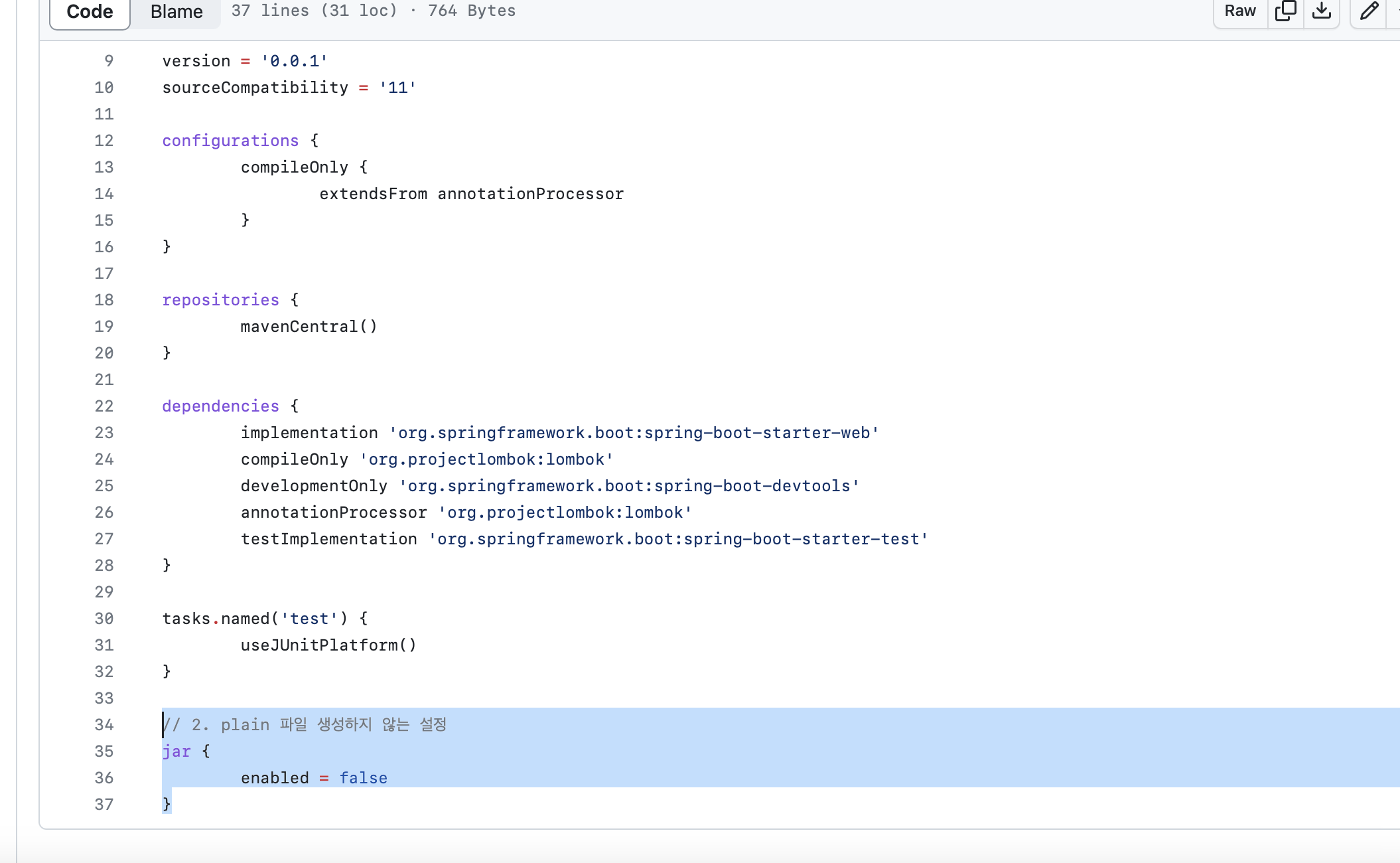Click the 'dependencies' keyword

coord(220,406)
